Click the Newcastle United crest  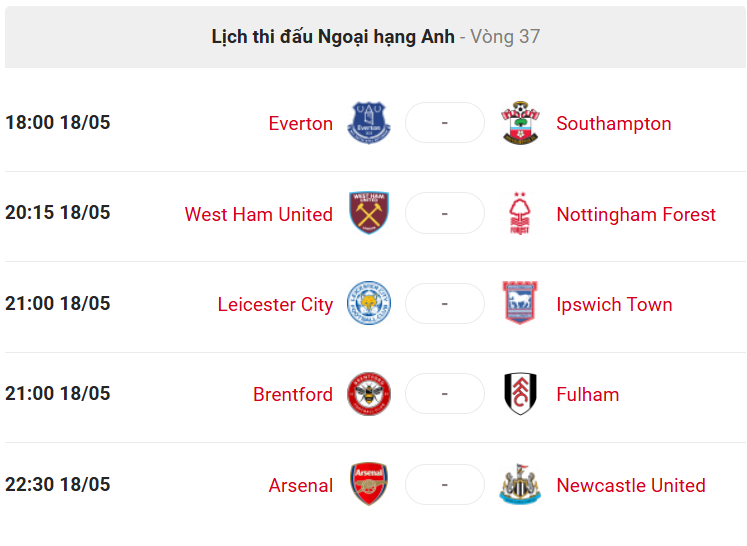(520, 484)
